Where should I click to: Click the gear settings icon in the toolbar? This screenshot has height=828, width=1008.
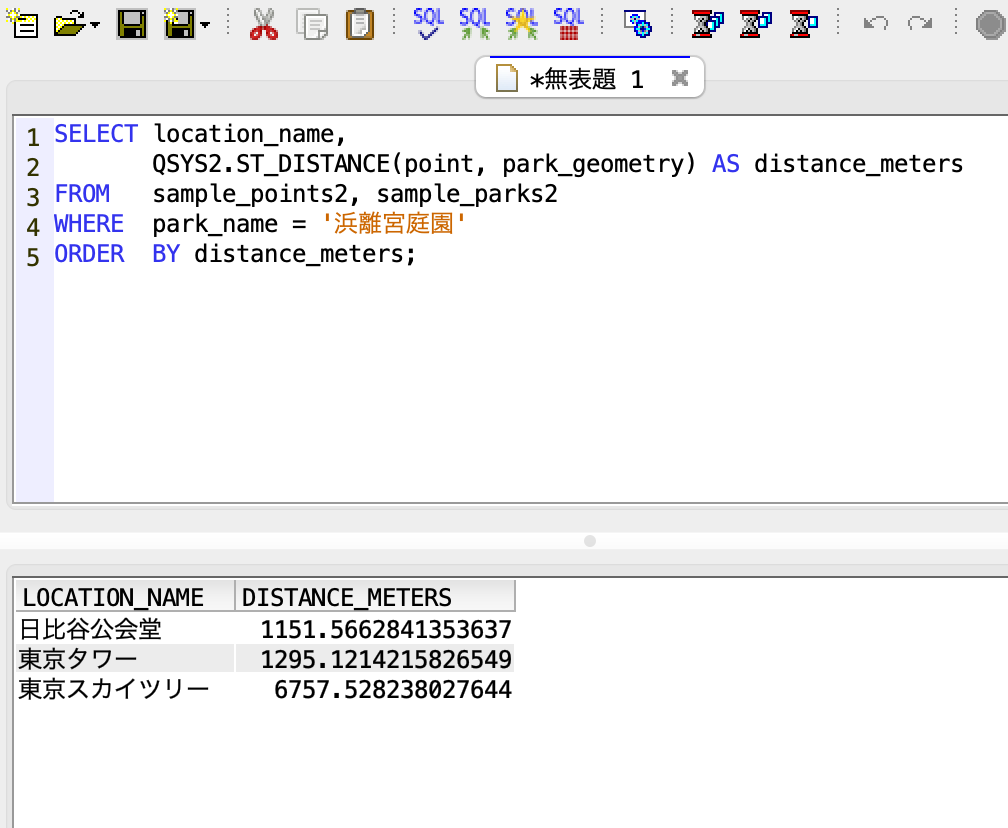pos(637,22)
